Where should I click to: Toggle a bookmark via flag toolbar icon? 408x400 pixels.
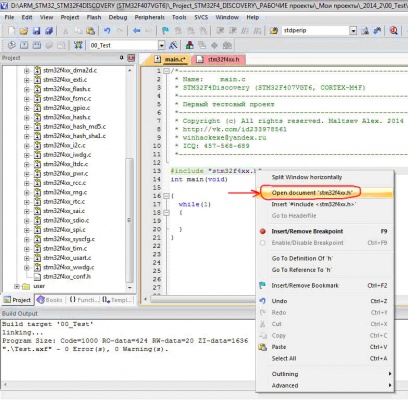coord(165,31)
